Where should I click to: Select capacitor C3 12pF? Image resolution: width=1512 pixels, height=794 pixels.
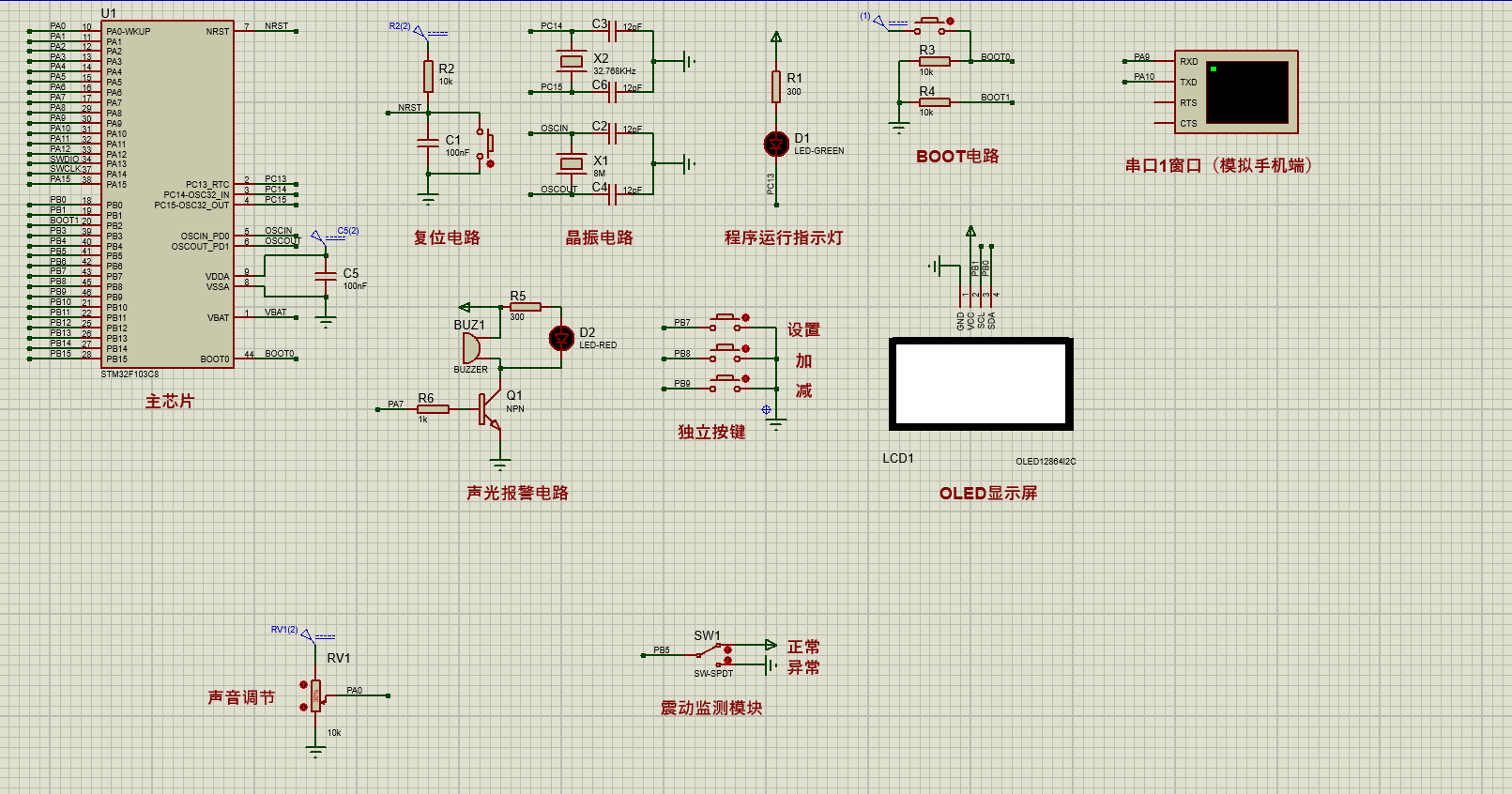[x=614, y=31]
